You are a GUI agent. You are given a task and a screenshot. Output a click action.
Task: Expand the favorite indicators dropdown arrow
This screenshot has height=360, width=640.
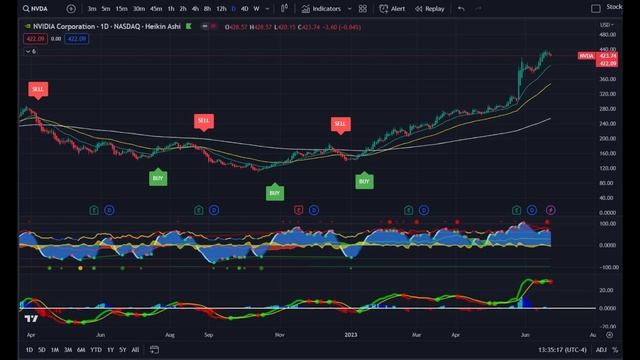click(349, 9)
